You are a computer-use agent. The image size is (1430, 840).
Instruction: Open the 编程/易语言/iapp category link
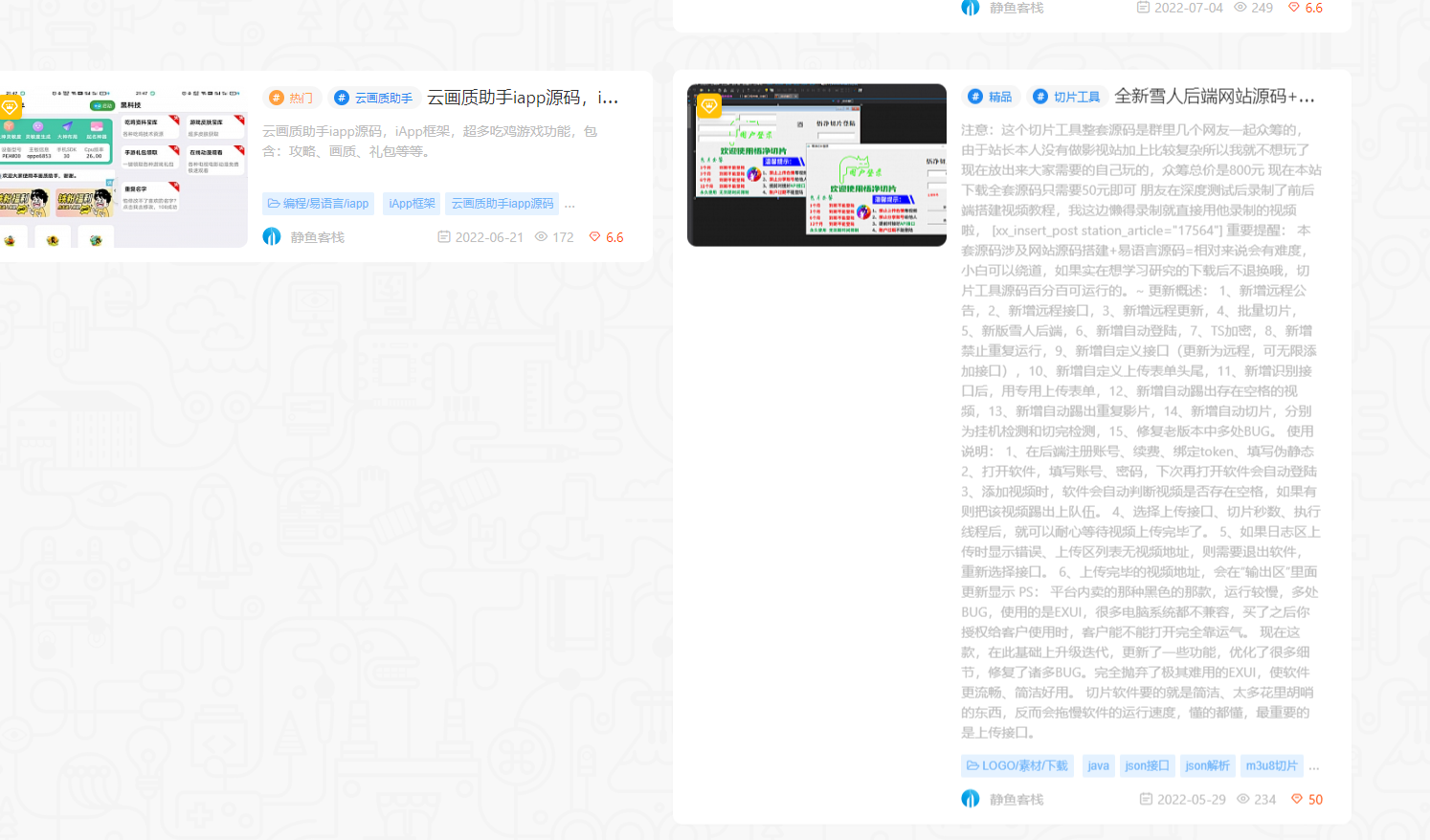pos(318,203)
